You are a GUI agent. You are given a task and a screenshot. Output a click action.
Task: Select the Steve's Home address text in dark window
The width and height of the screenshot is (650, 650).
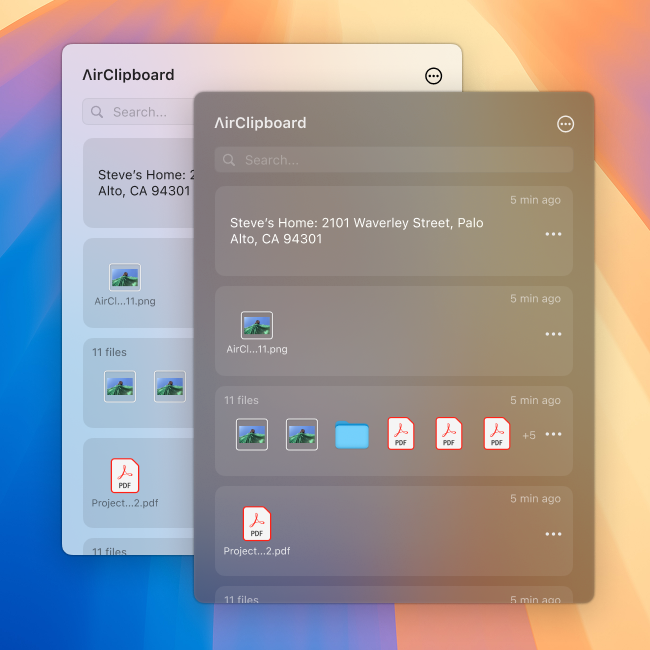coord(357,231)
